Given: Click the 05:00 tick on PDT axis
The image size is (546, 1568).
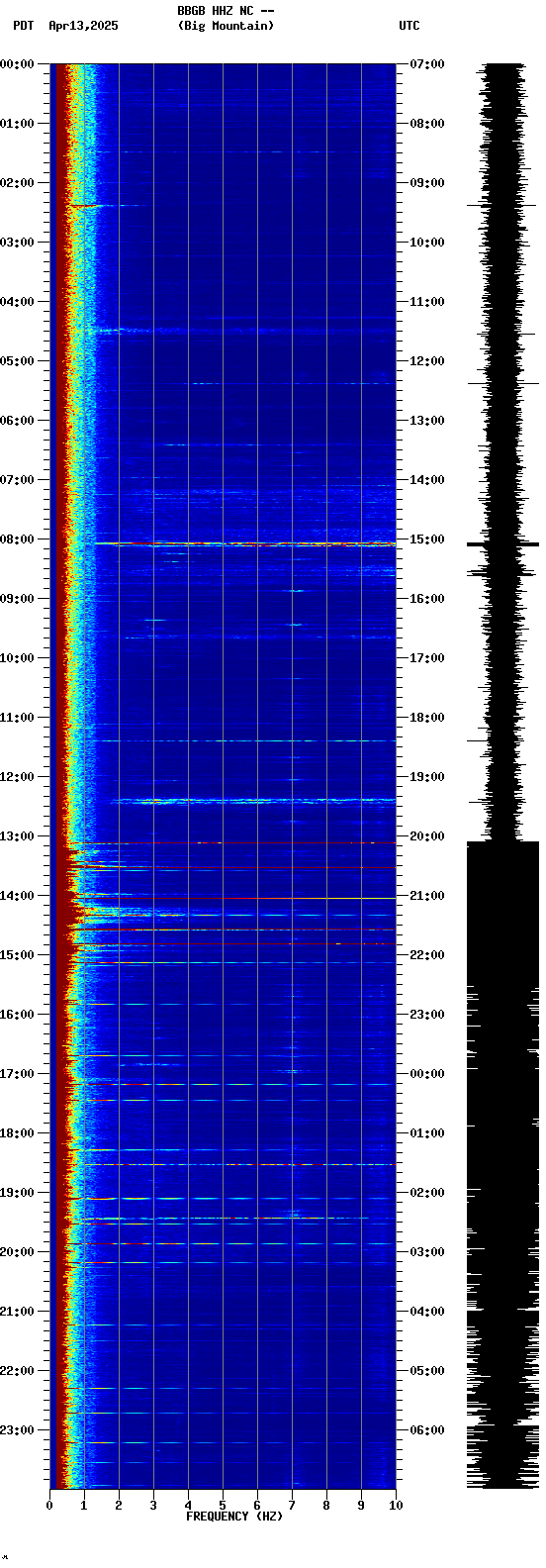Looking at the screenshot, I should click(17, 361).
